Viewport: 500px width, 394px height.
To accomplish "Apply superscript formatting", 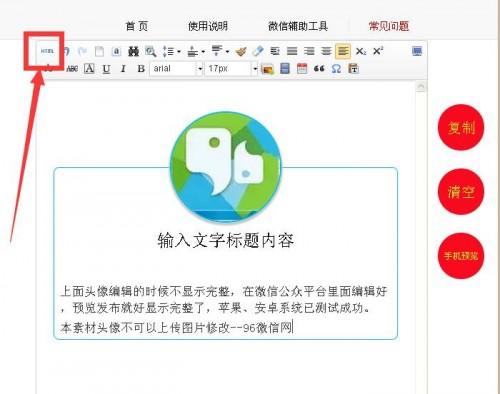I will (378, 51).
